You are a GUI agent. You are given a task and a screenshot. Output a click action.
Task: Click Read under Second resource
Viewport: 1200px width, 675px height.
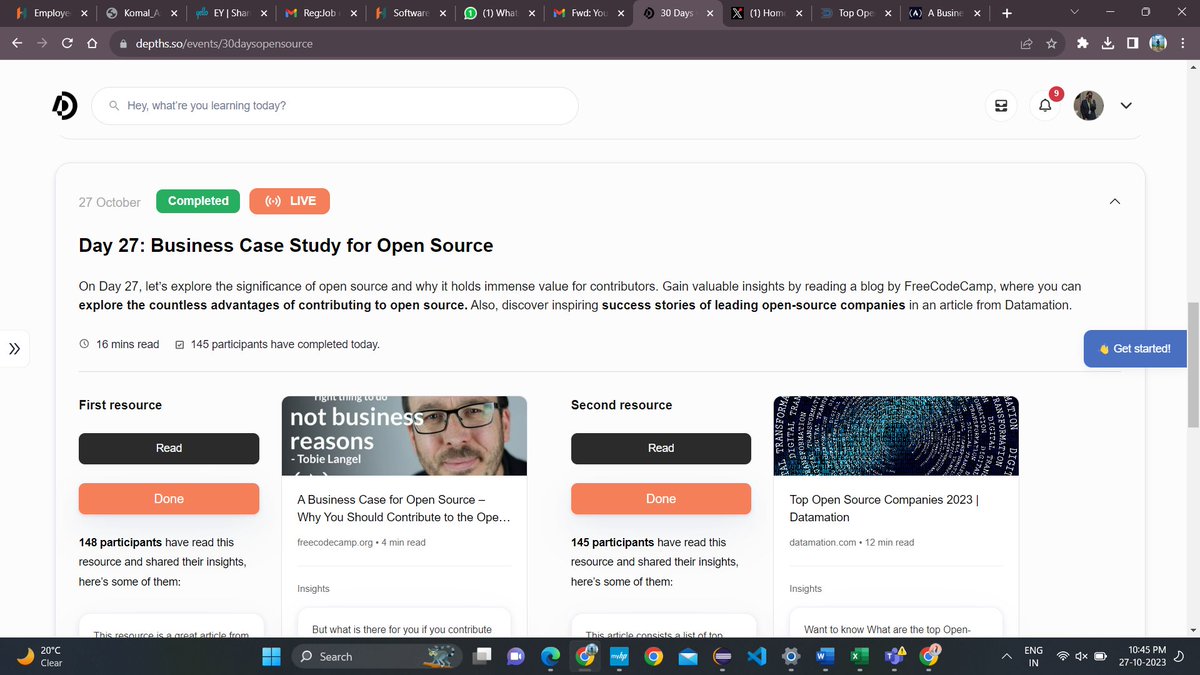(x=661, y=448)
